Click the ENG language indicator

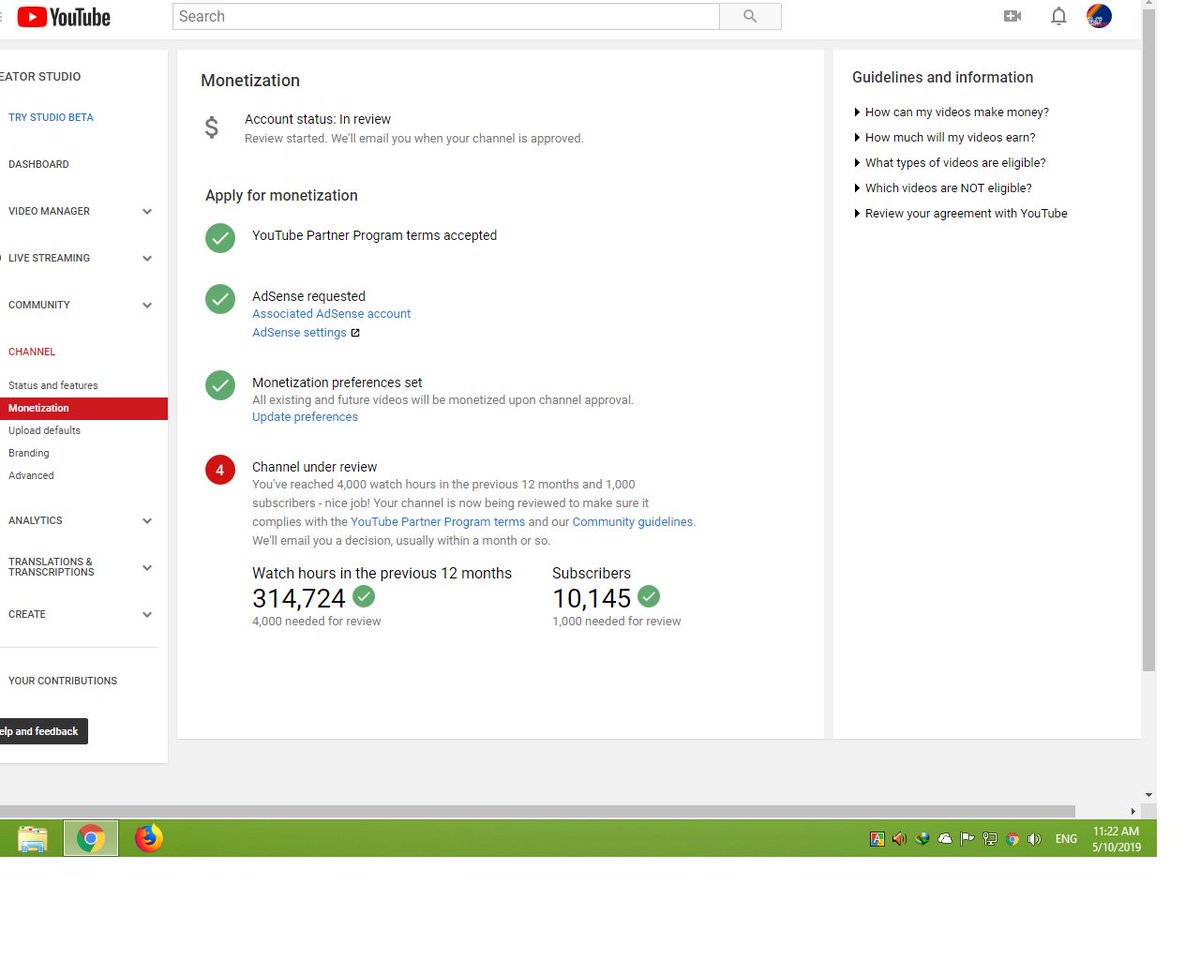point(1066,839)
